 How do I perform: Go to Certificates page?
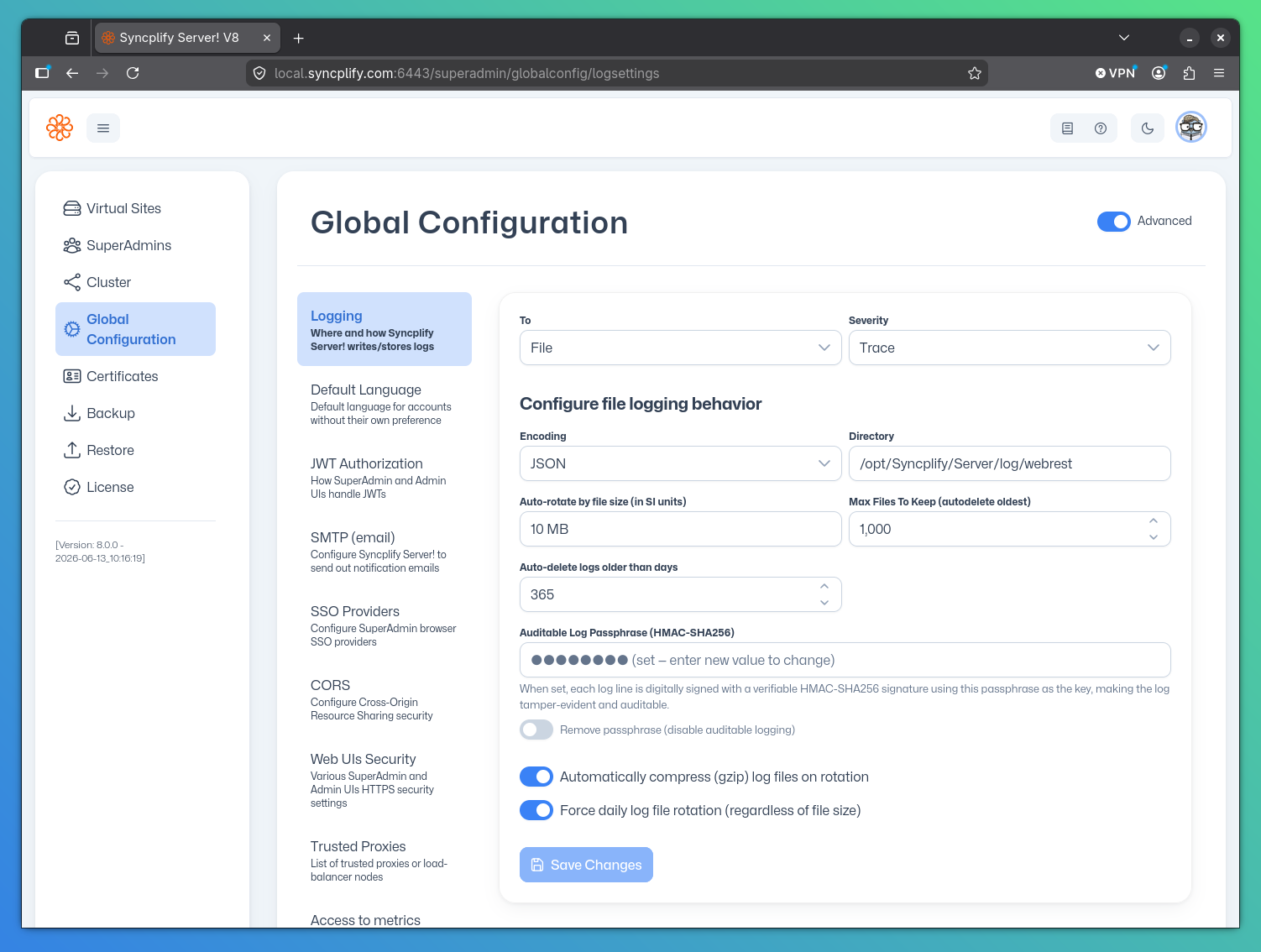[x=135, y=376]
